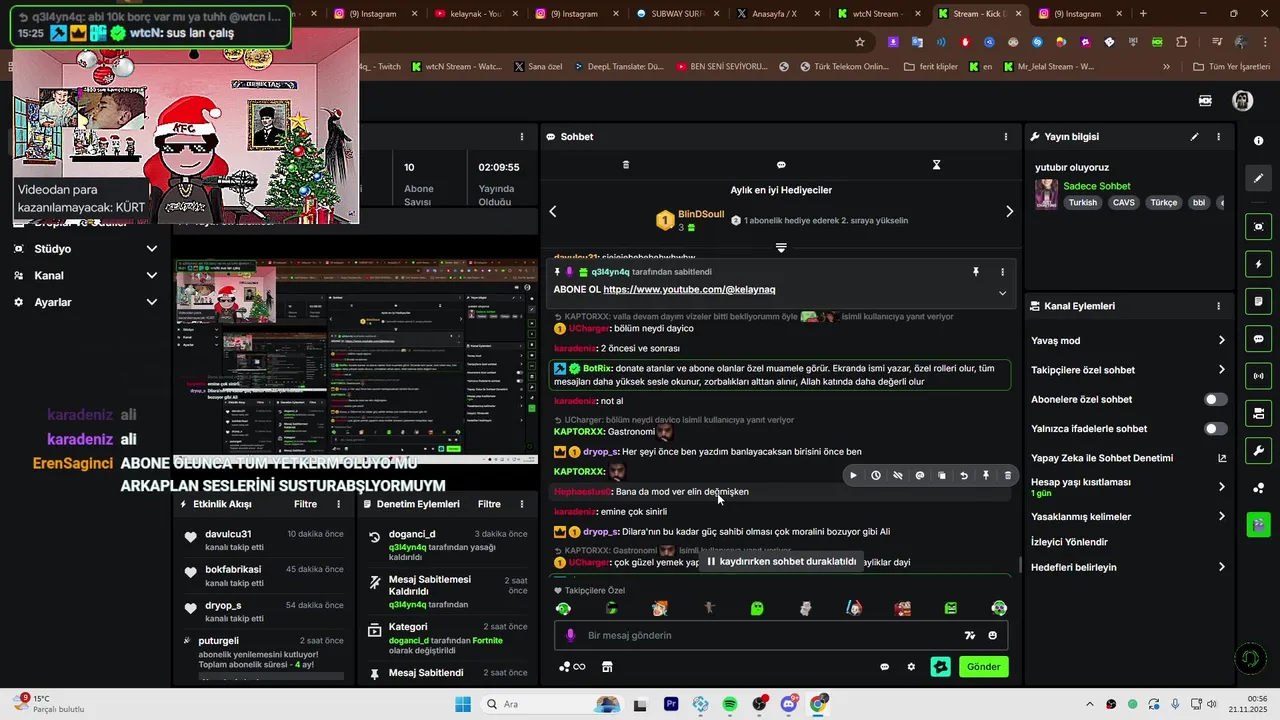Click the translate icon in message box
The image size is (1280, 720).
click(969, 636)
